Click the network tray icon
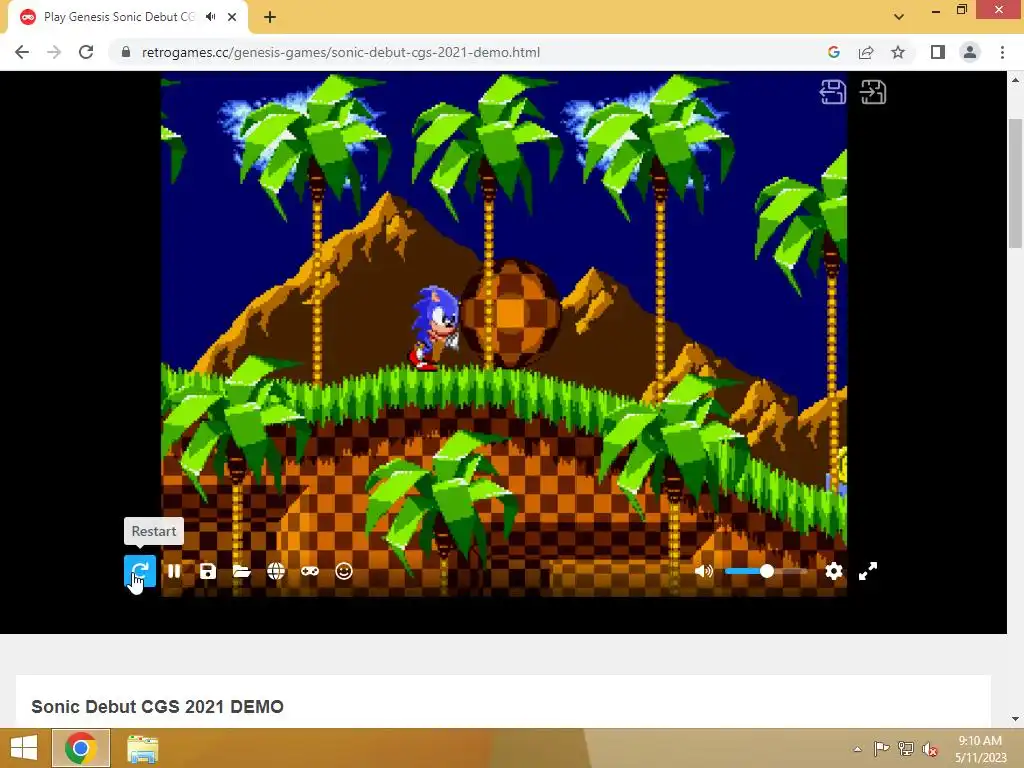This screenshot has width=1024, height=768. click(906, 749)
